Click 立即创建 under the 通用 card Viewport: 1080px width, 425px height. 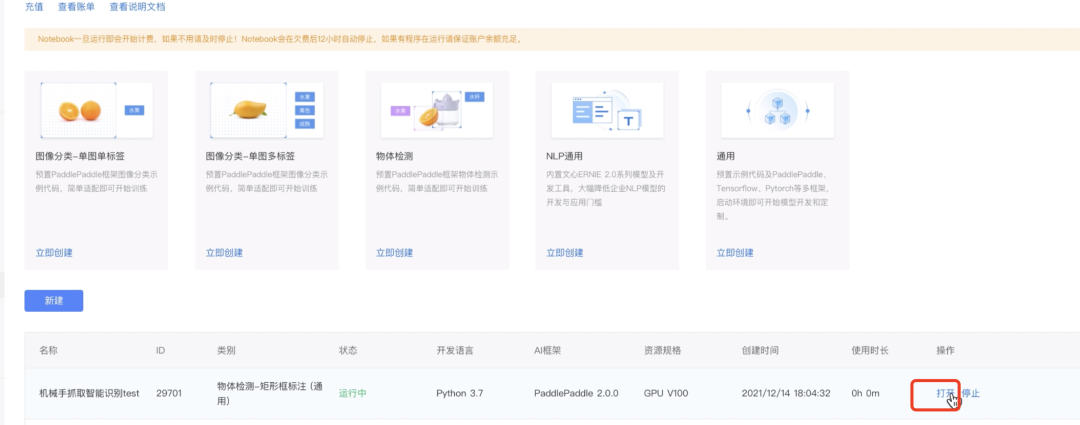coord(735,253)
